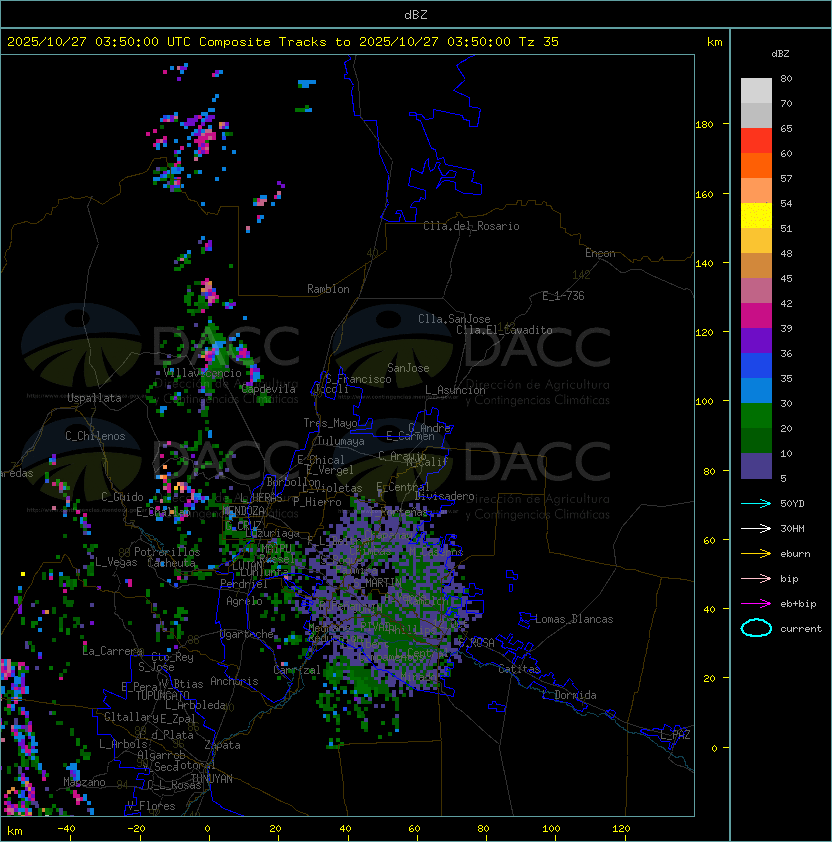Click the 'Clla.del_Rosario' map label
832x842 pixels.
[471, 226]
